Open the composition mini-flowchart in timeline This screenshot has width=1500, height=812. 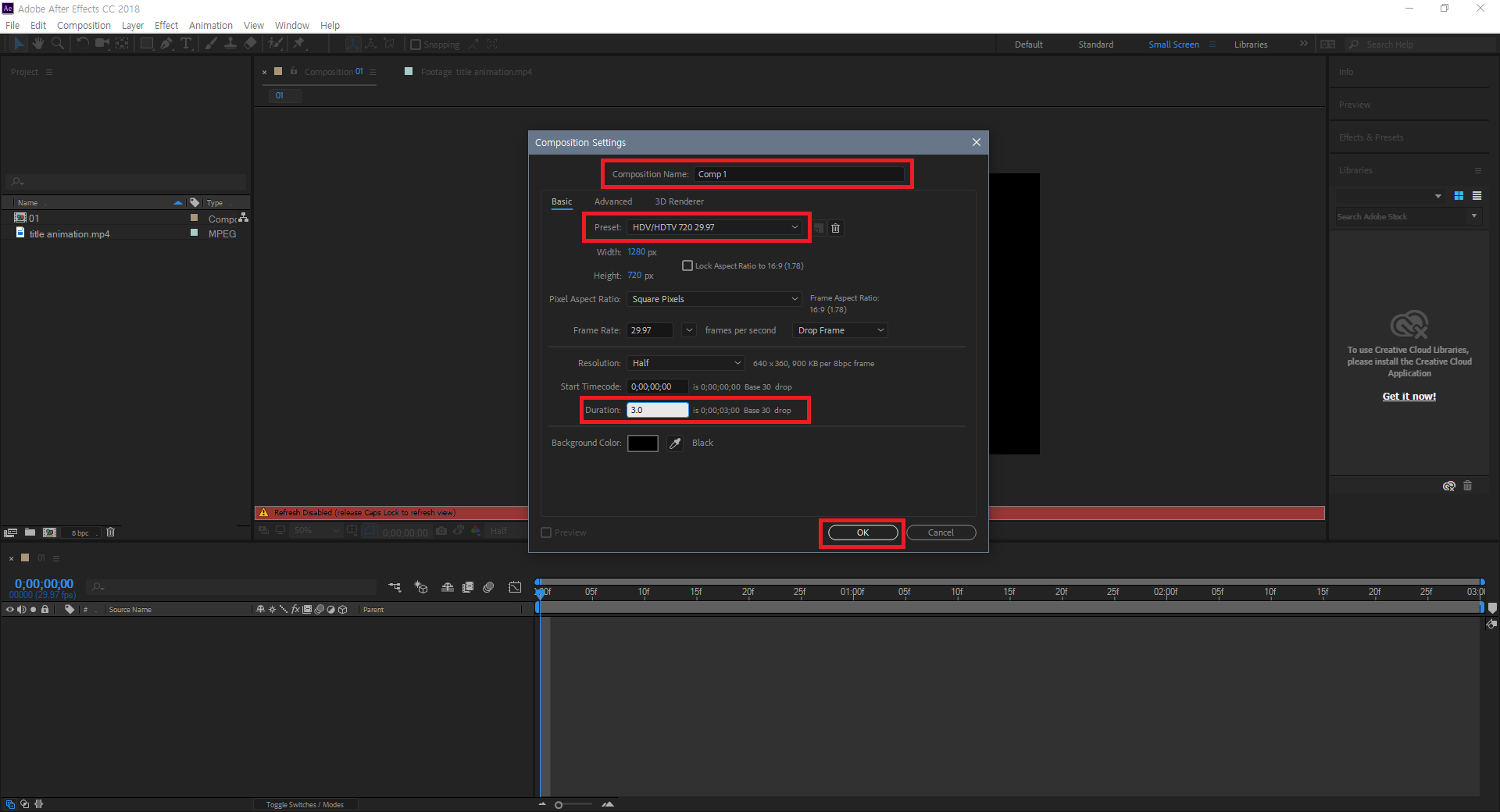395,587
